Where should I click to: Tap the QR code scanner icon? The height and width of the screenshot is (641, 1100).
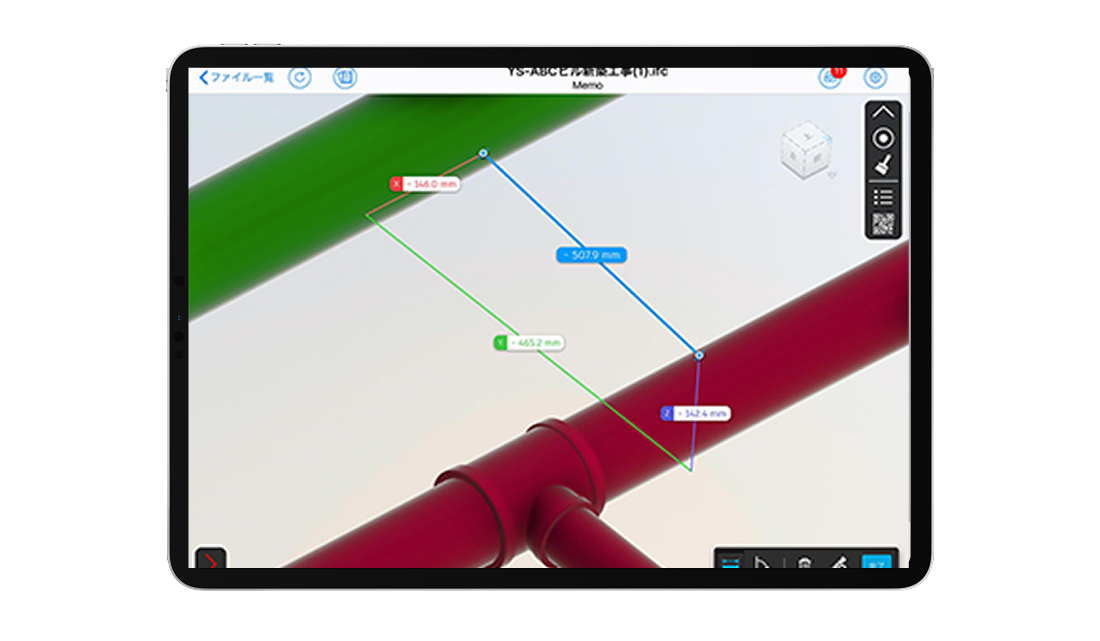[x=883, y=224]
